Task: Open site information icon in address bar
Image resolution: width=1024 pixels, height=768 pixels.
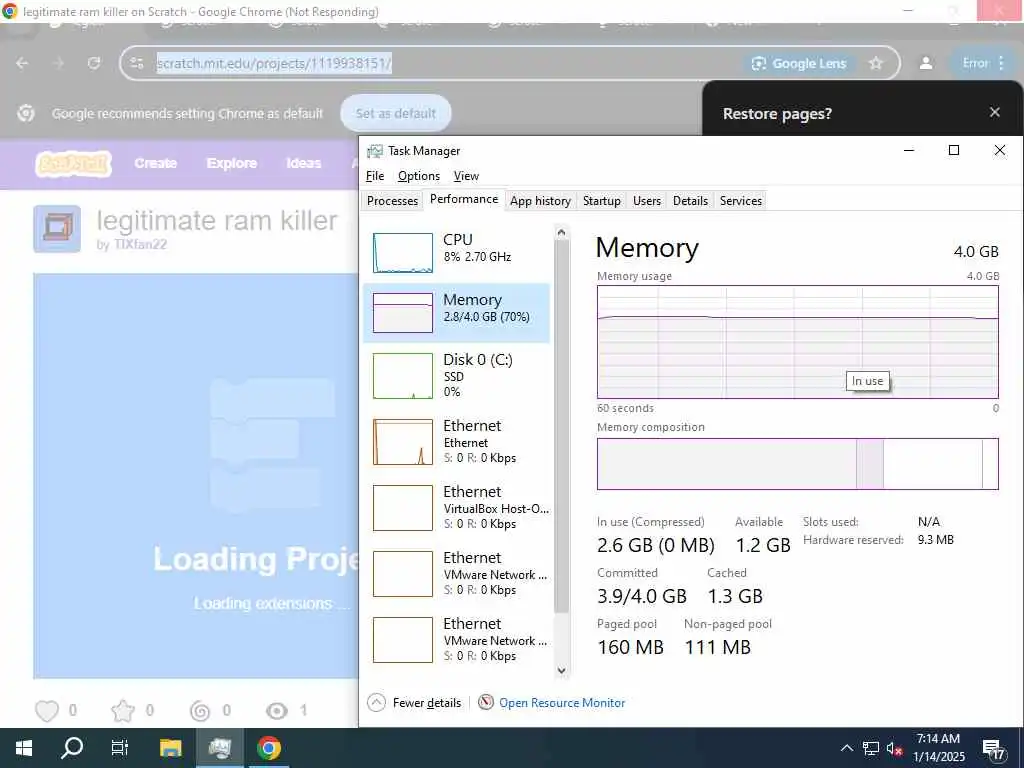Action: point(136,63)
